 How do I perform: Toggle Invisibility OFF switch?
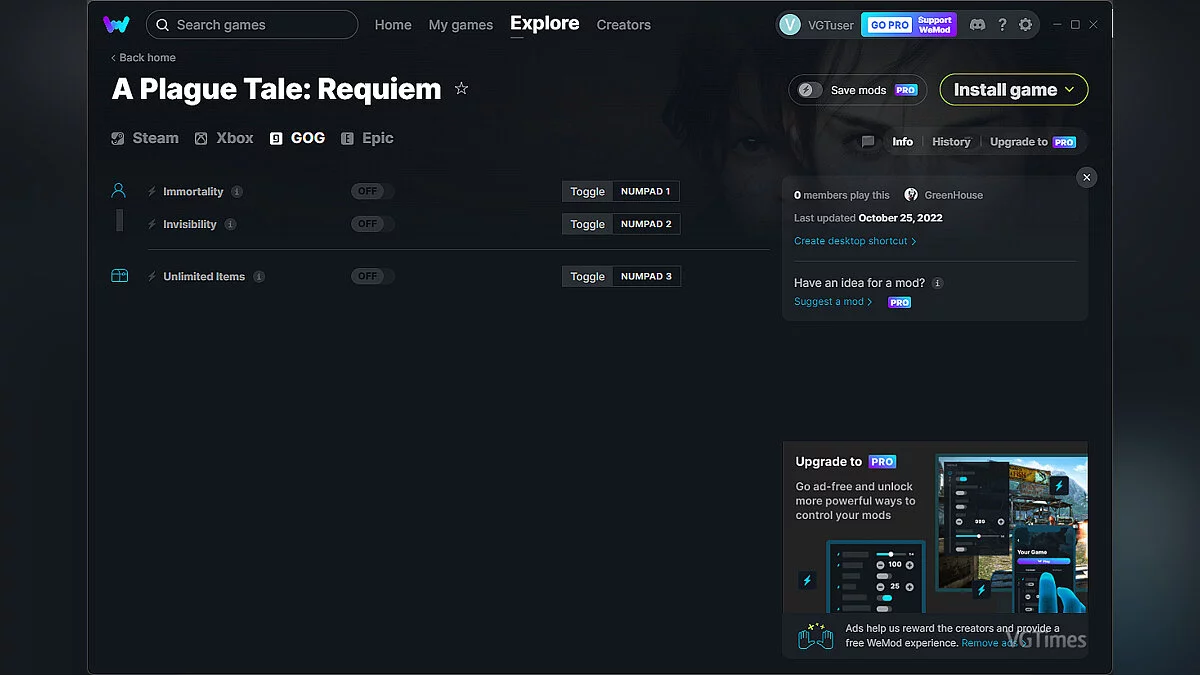point(372,224)
